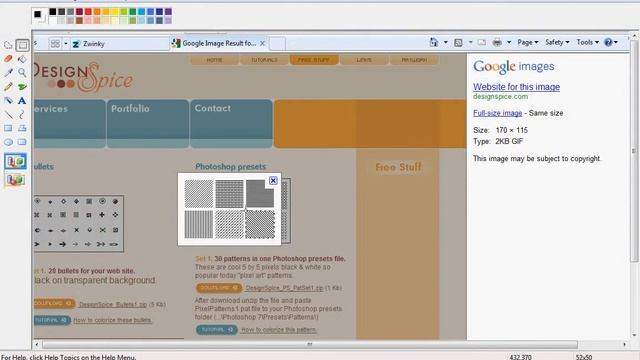Open the TUTORIALS nav tab
Viewport: 640px width, 360px height.
[264, 60]
